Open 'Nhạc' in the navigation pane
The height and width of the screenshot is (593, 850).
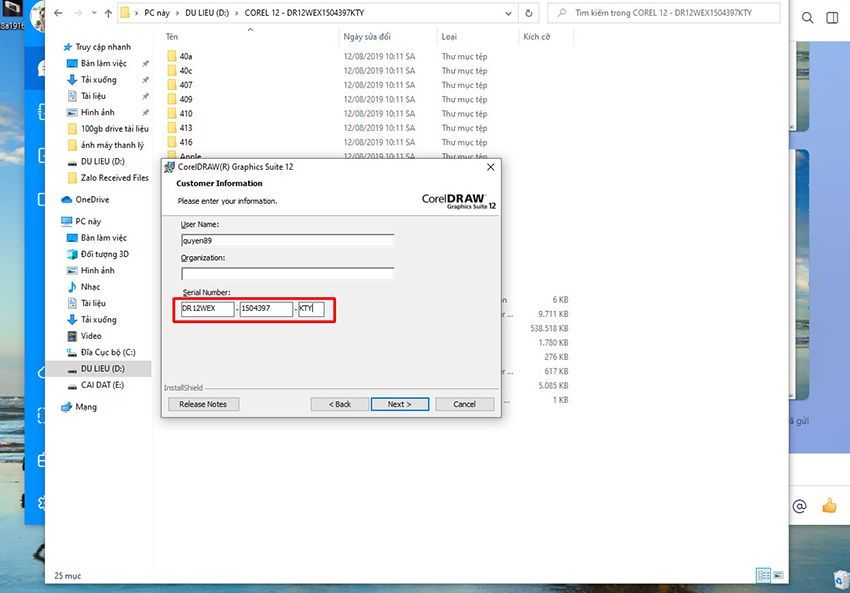point(91,287)
